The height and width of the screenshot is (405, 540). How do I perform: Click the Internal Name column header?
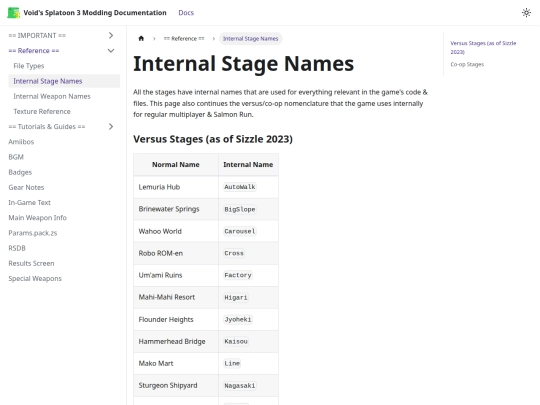click(248, 165)
